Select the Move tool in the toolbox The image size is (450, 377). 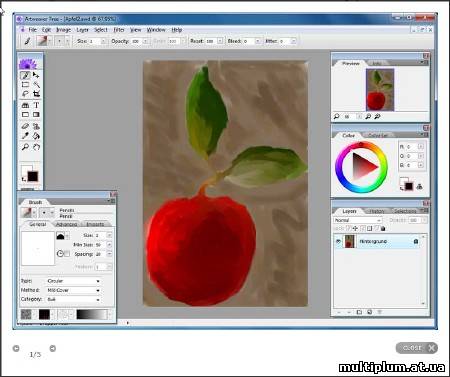pos(36,75)
